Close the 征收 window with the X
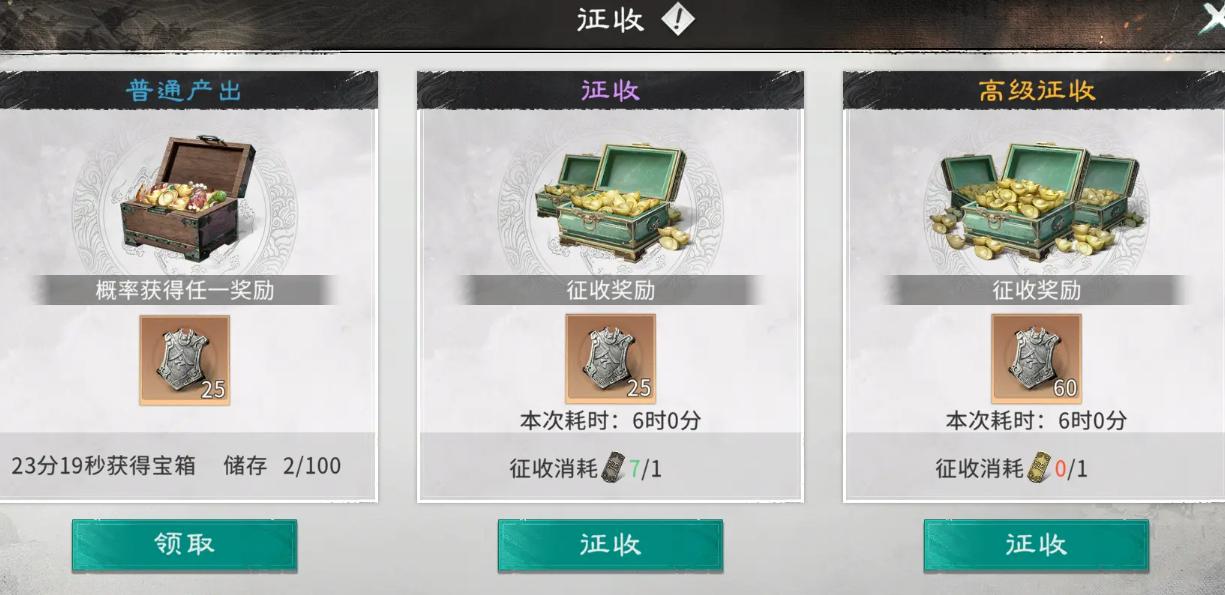1225x595 pixels. pyautogui.click(x=1211, y=20)
